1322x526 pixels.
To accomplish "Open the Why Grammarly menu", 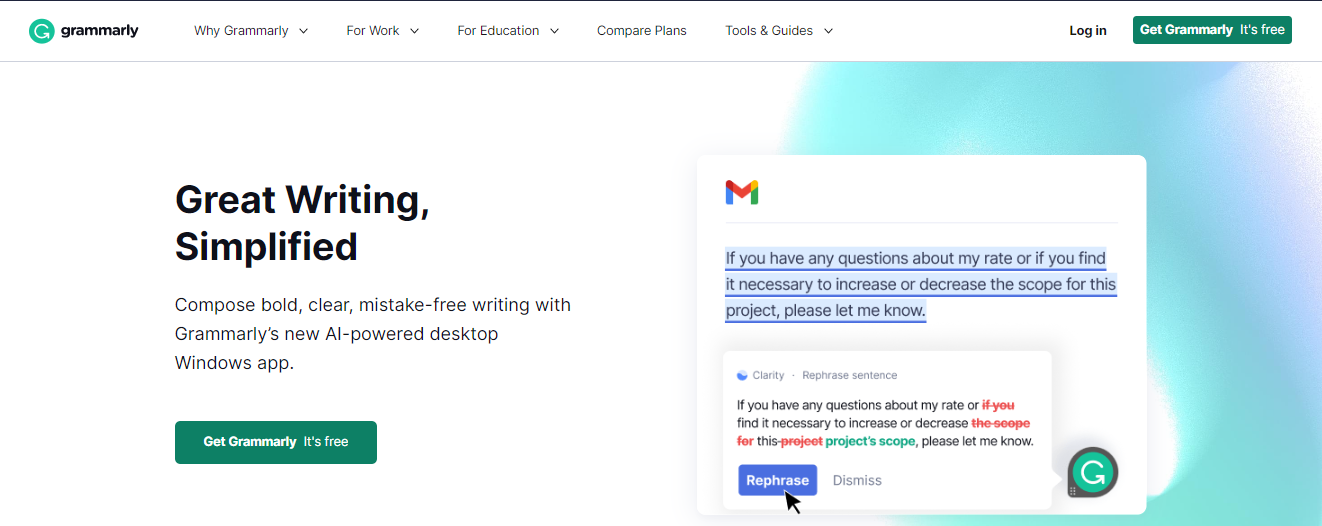I will pyautogui.click(x=251, y=31).
